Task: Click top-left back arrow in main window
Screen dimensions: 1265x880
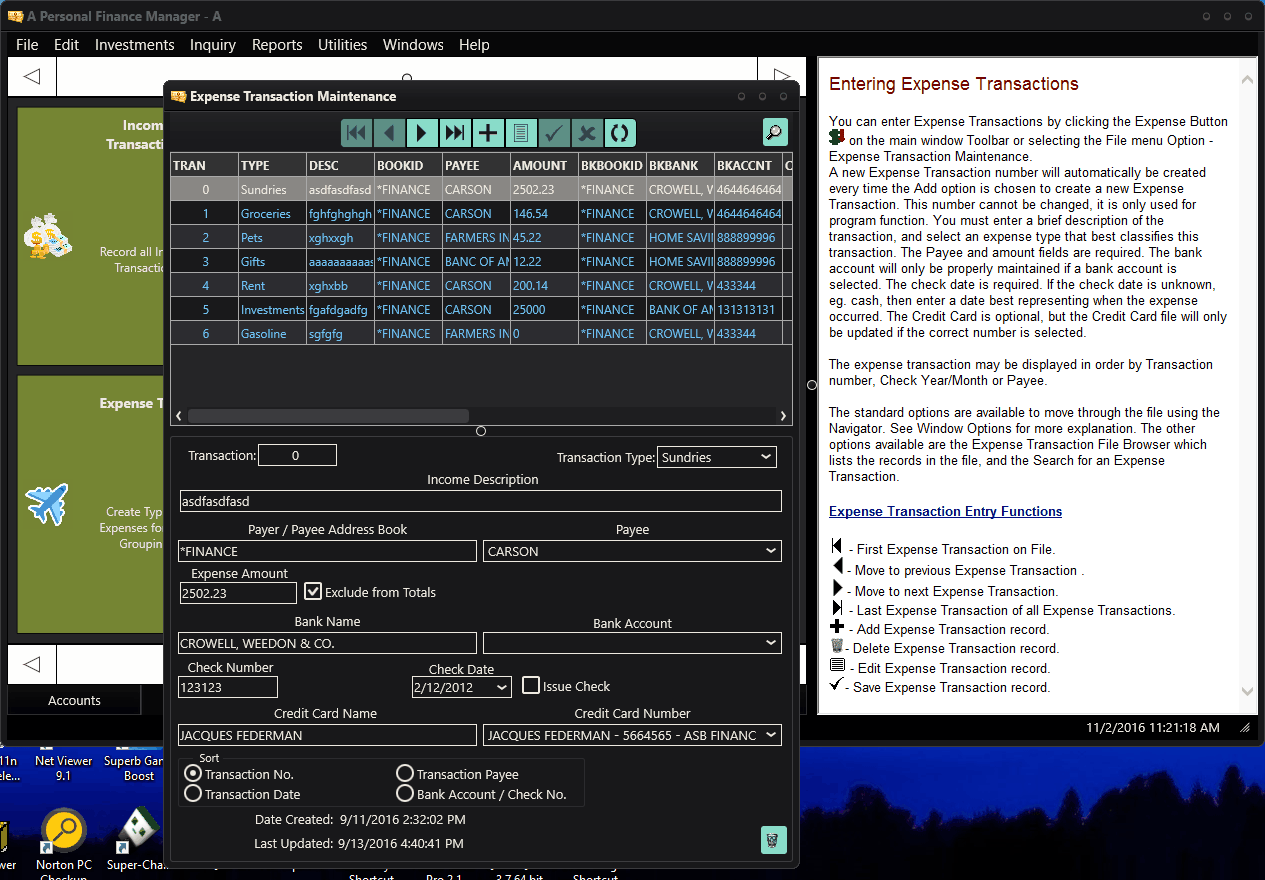Action: (x=32, y=76)
